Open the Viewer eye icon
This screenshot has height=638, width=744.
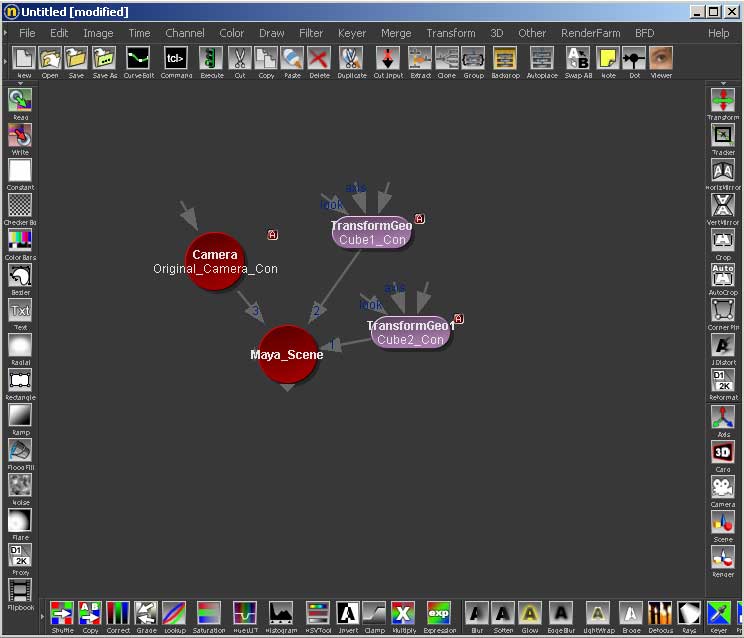660,59
